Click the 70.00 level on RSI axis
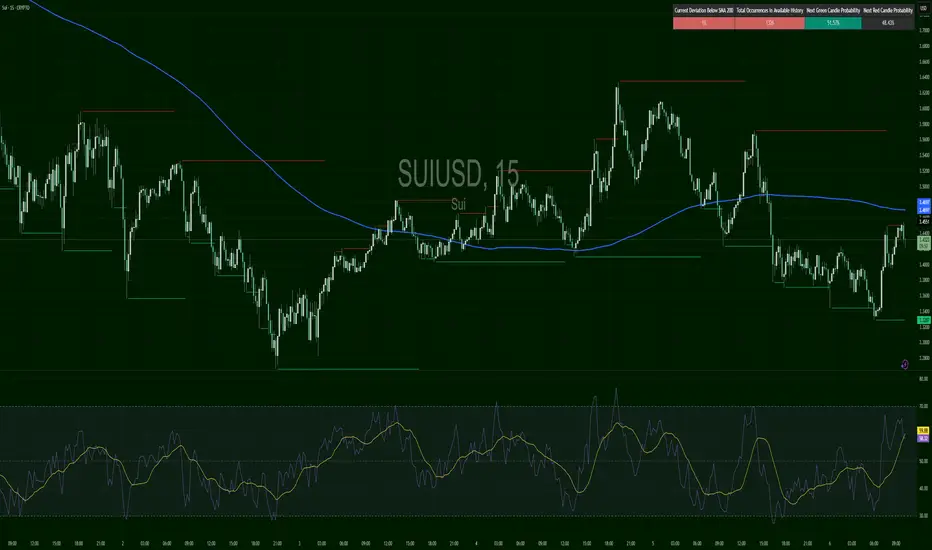Viewport: 932px width, 550px height. (x=924, y=406)
